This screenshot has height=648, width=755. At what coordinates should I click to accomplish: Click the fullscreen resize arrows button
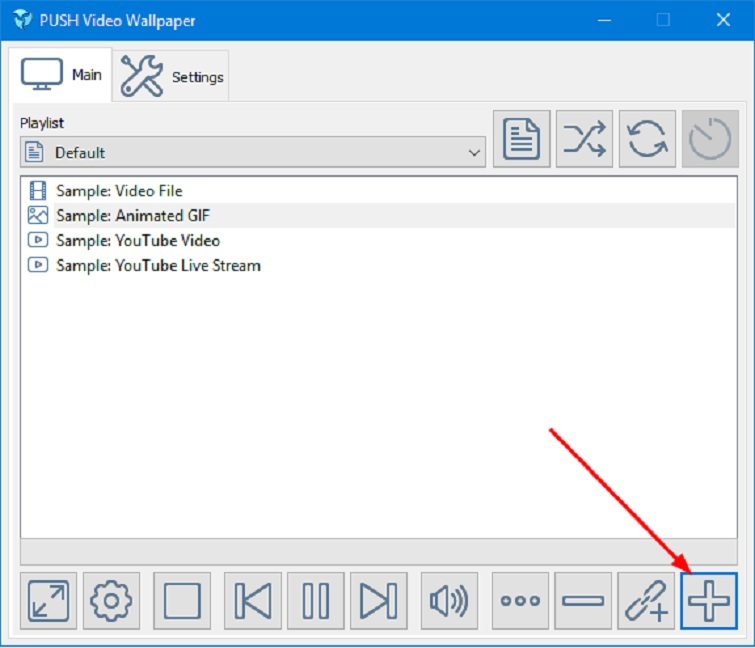point(49,601)
